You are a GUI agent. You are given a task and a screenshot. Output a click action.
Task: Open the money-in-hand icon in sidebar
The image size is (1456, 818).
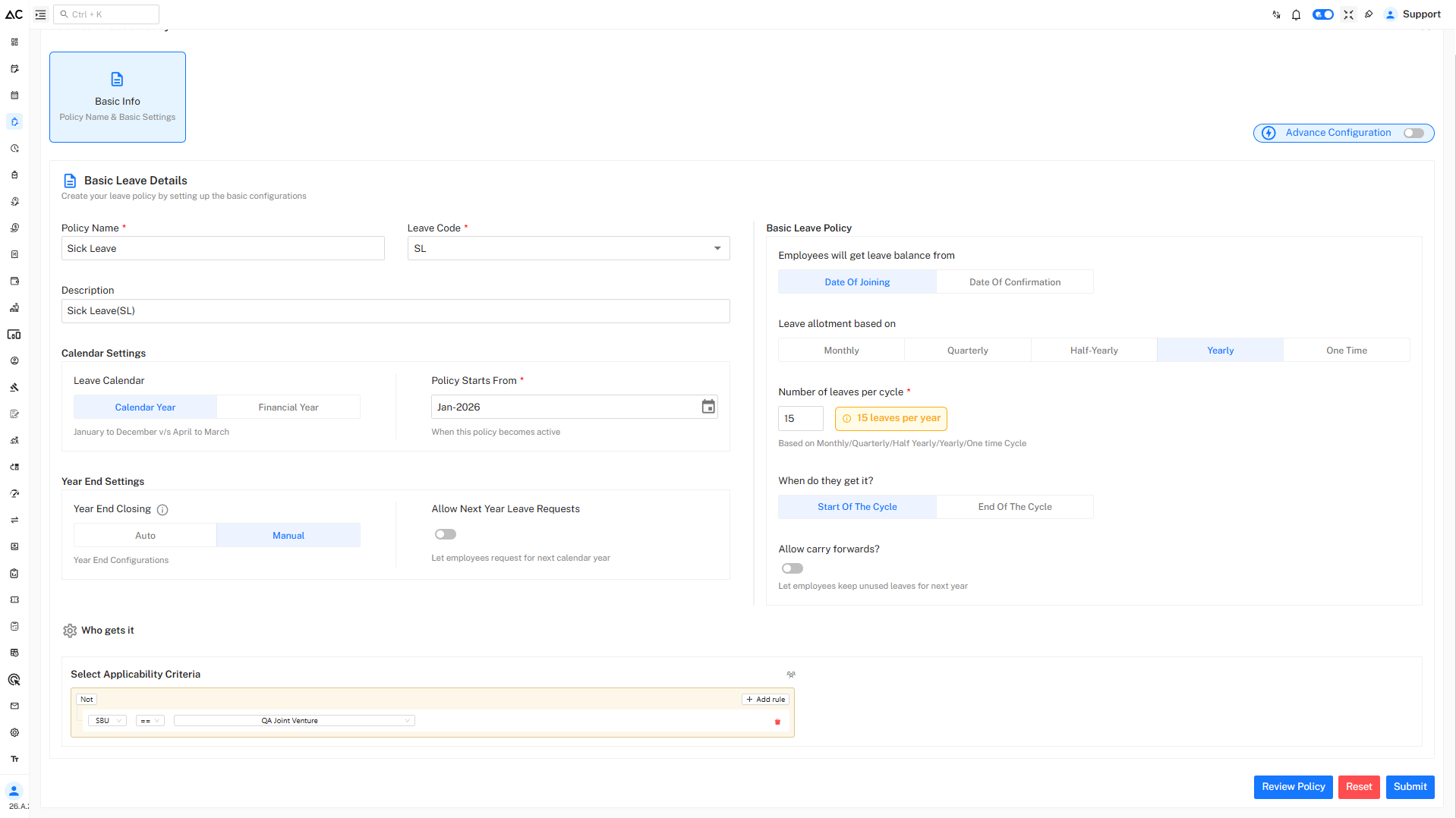pos(14,228)
